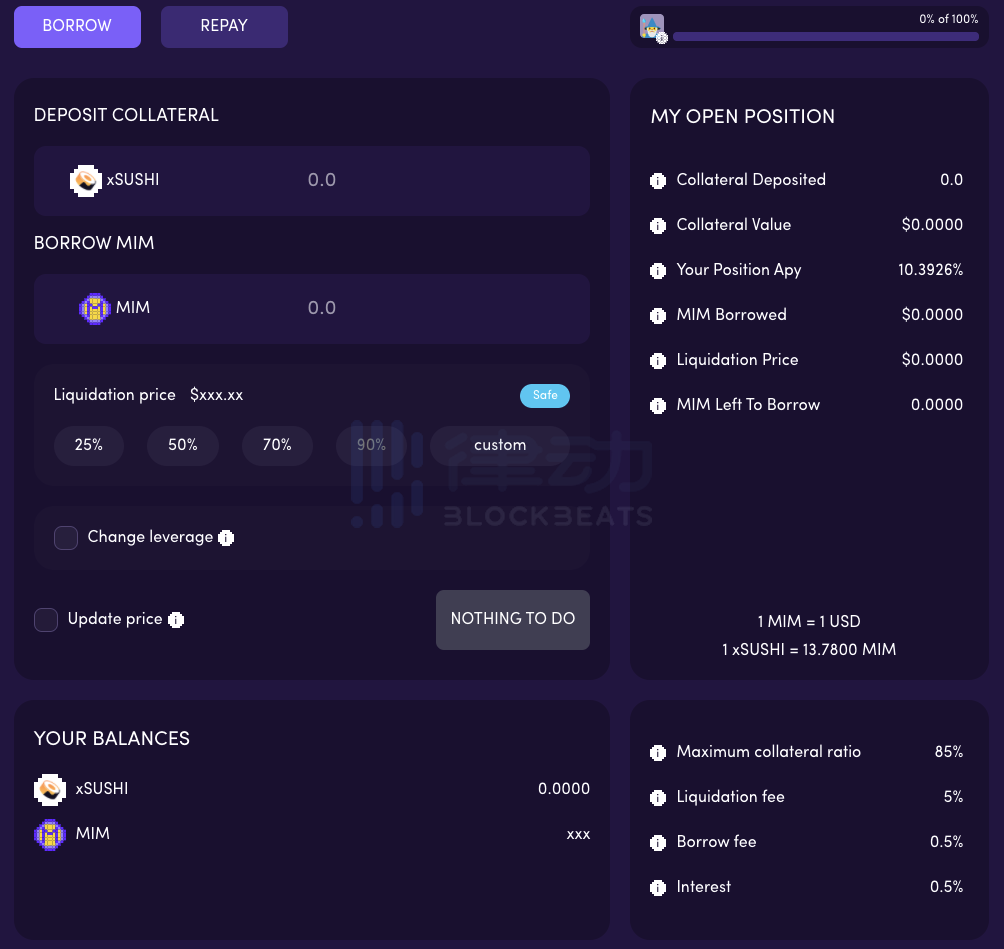Image resolution: width=1004 pixels, height=949 pixels.
Task: Select the 70% borrow preset
Action: pos(277,445)
